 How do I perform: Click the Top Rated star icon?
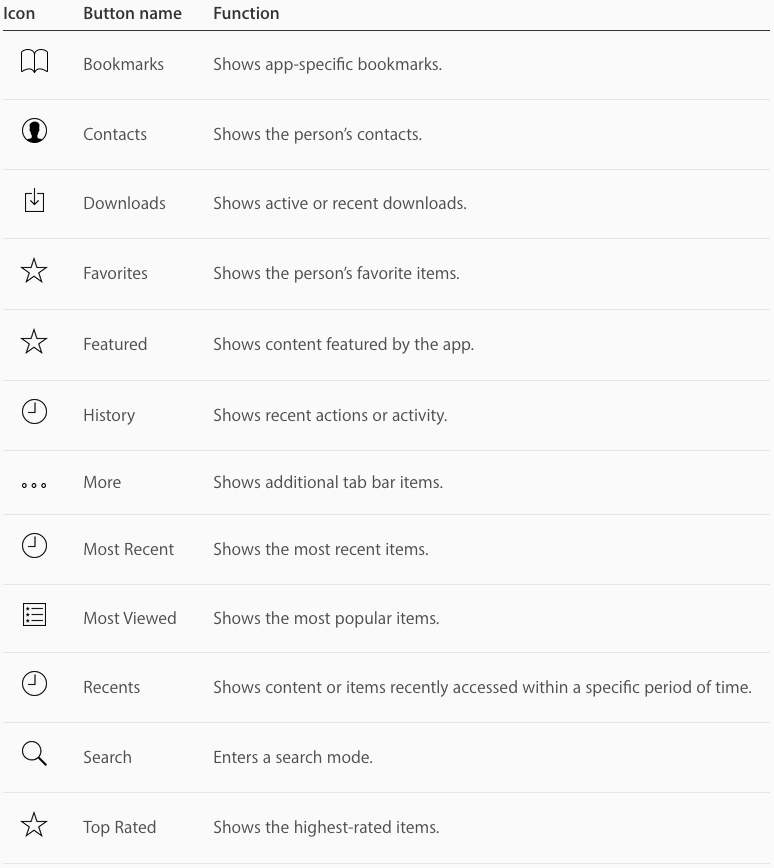click(34, 824)
